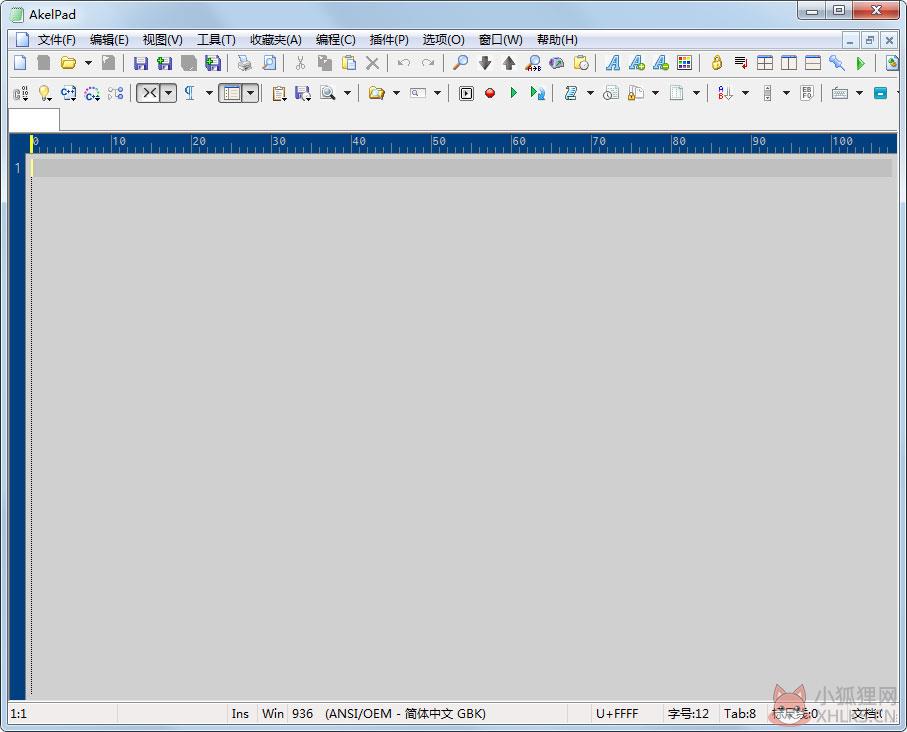Open the 收藏夹(A) menu
Screen dimensions: 907x732
(x=275, y=39)
